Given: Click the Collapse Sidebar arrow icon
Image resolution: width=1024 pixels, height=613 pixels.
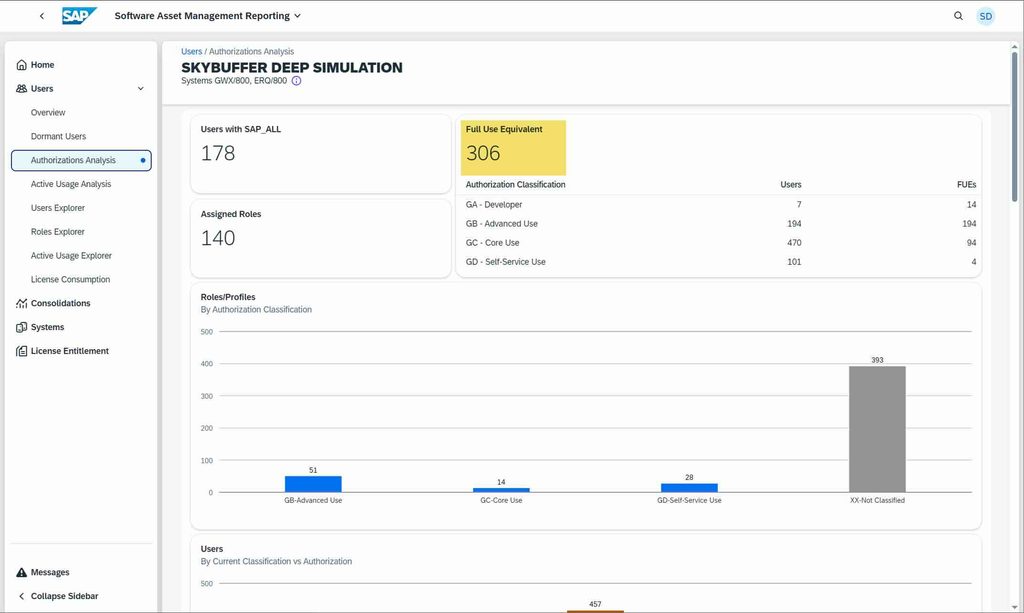Looking at the screenshot, I should [22, 596].
